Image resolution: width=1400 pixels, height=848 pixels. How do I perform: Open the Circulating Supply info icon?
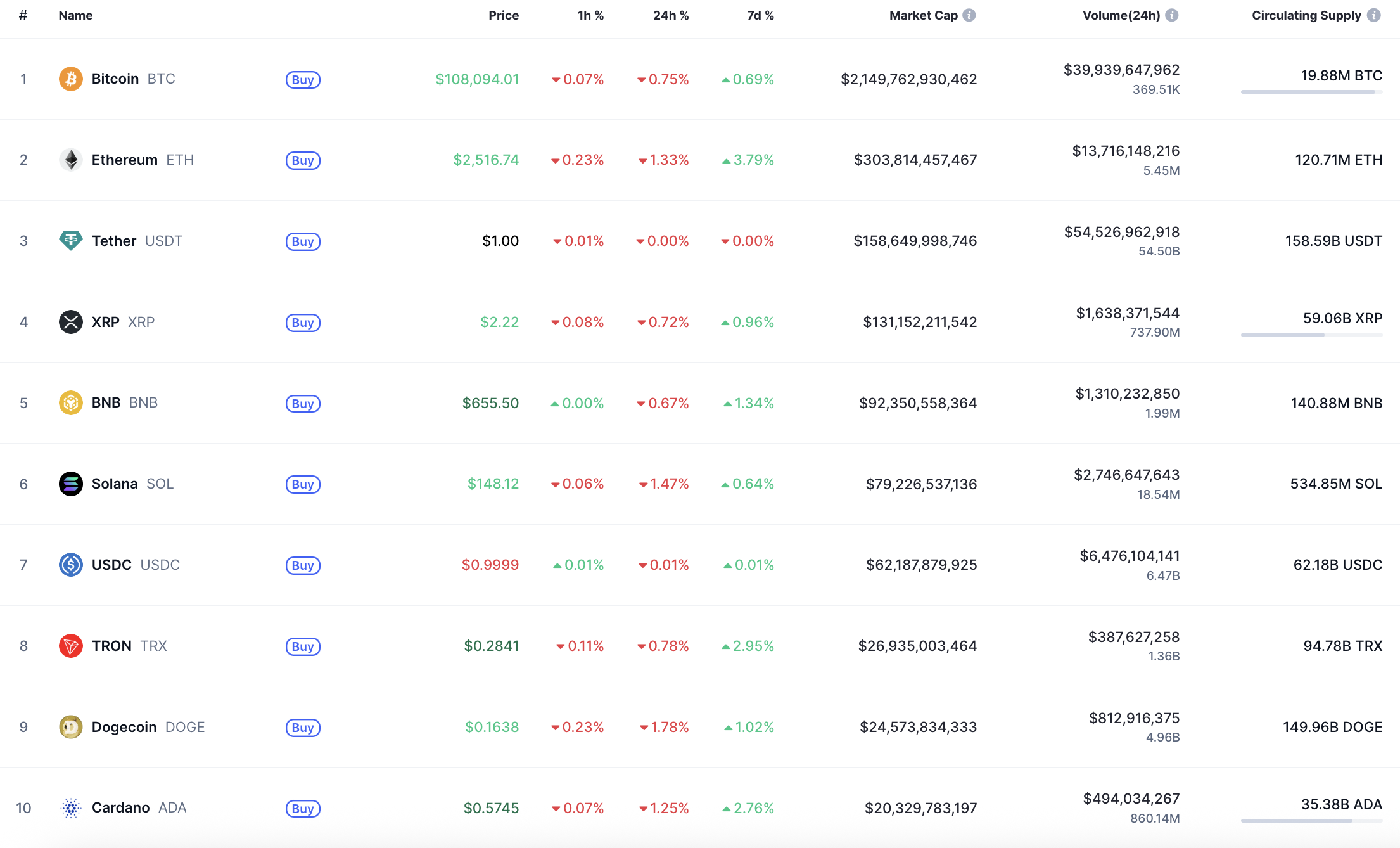[x=1373, y=15]
